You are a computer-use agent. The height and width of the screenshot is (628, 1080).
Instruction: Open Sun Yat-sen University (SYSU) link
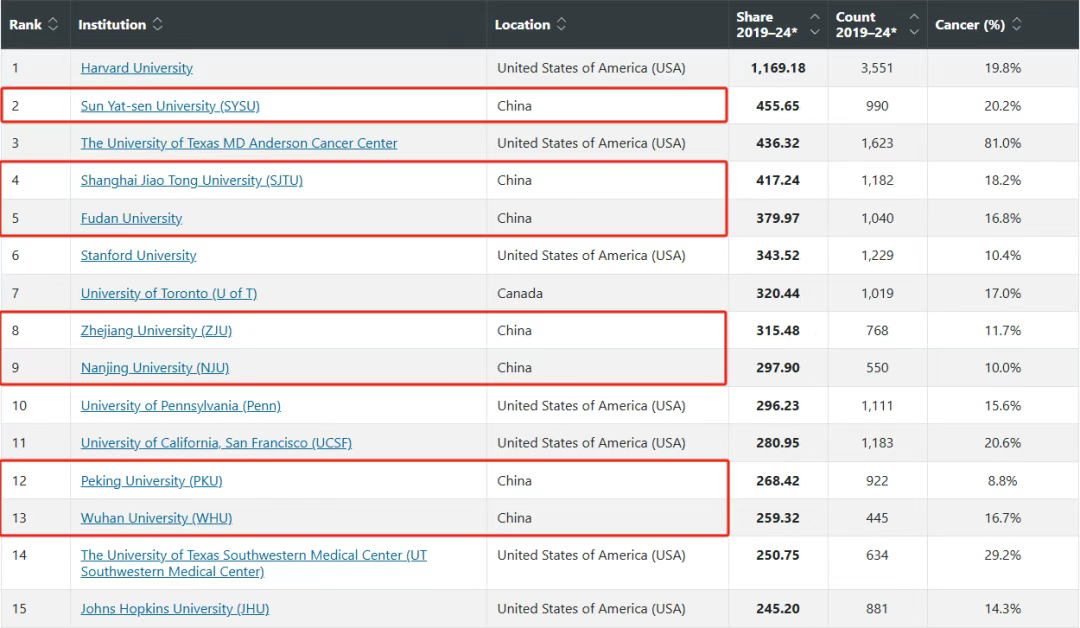coord(170,106)
